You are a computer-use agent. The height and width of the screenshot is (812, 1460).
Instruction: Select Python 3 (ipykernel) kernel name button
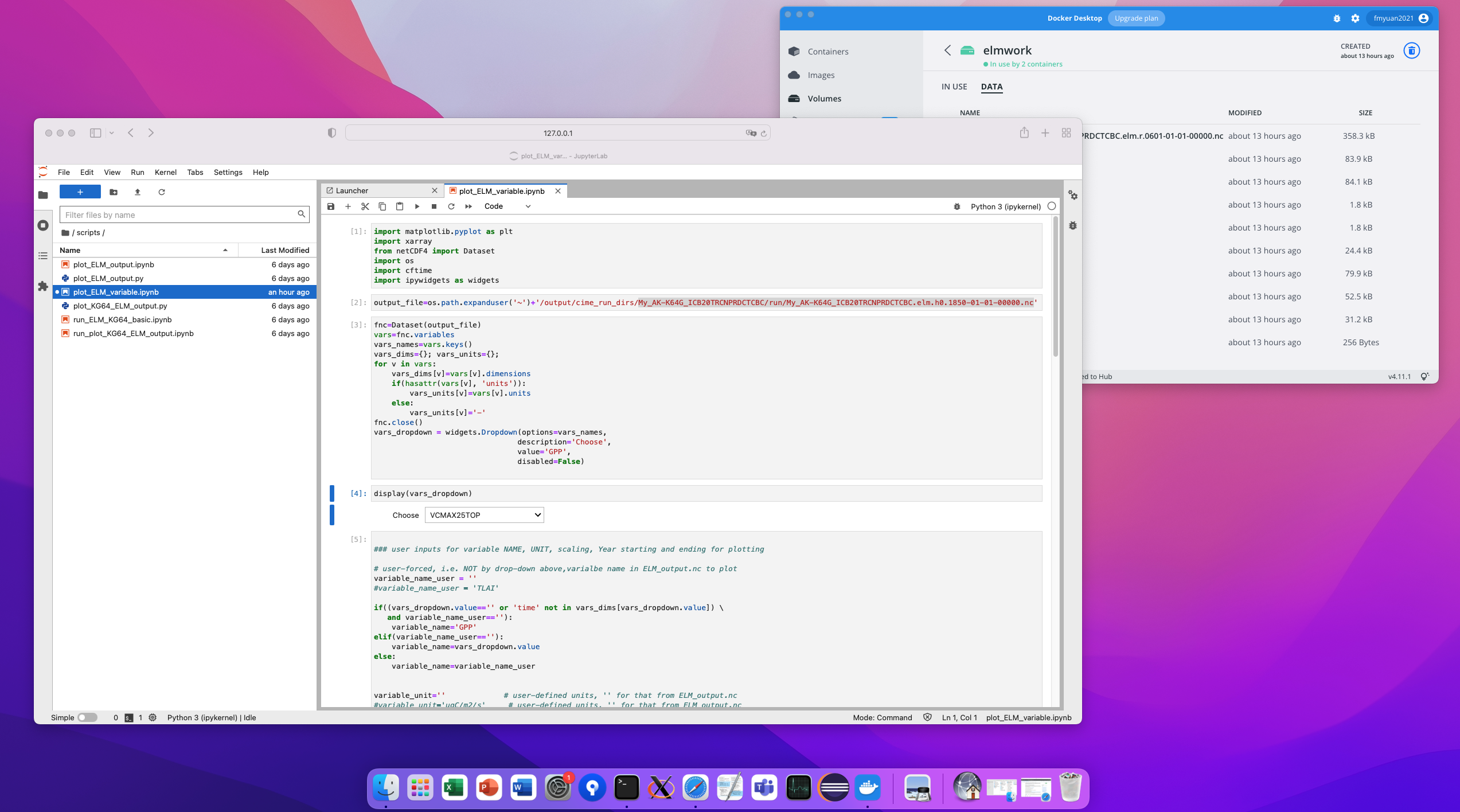(1005, 206)
